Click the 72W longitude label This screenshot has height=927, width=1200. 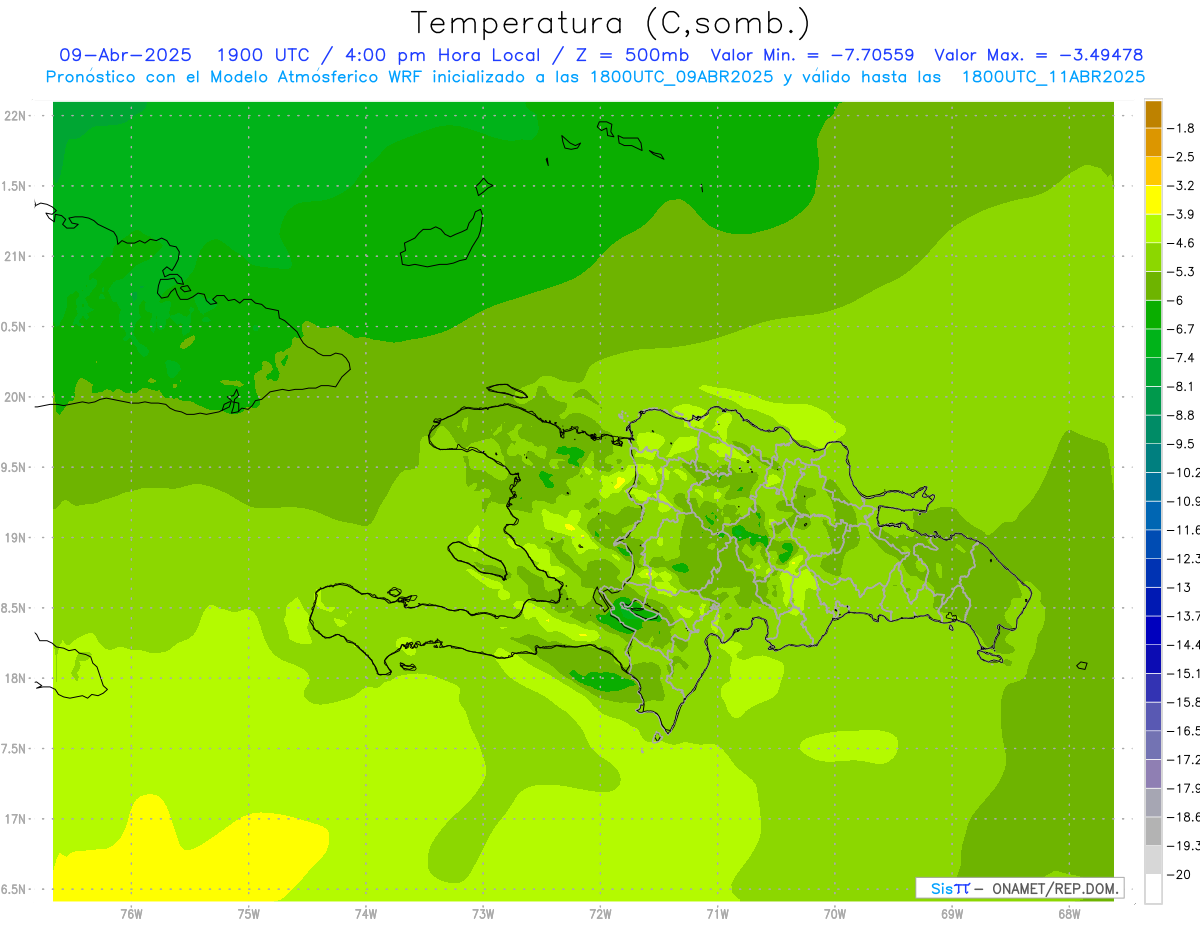click(x=600, y=914)
